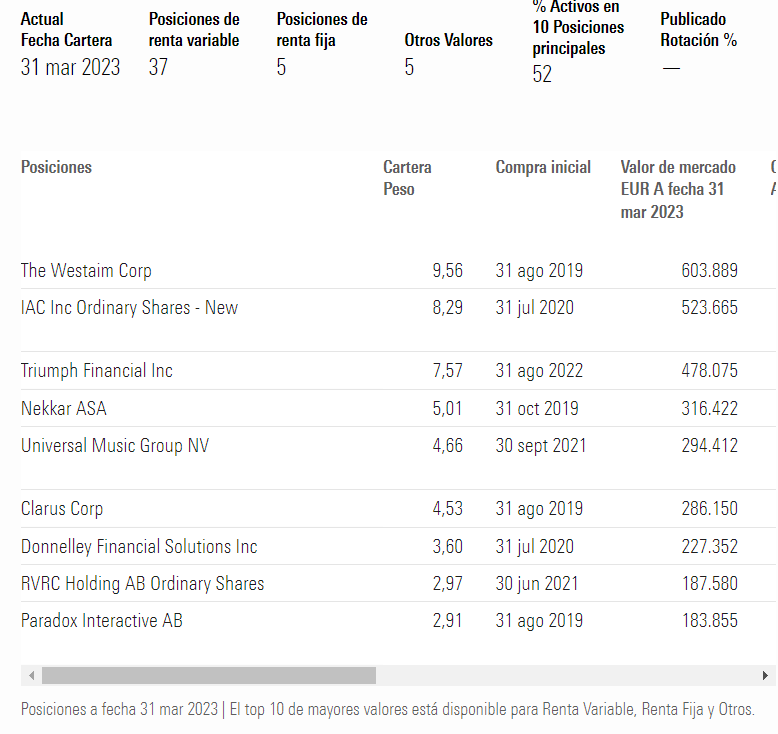This screenshot has width=778, height=734.
Task: Select weight value 5,01
Action: click(448, 408)
